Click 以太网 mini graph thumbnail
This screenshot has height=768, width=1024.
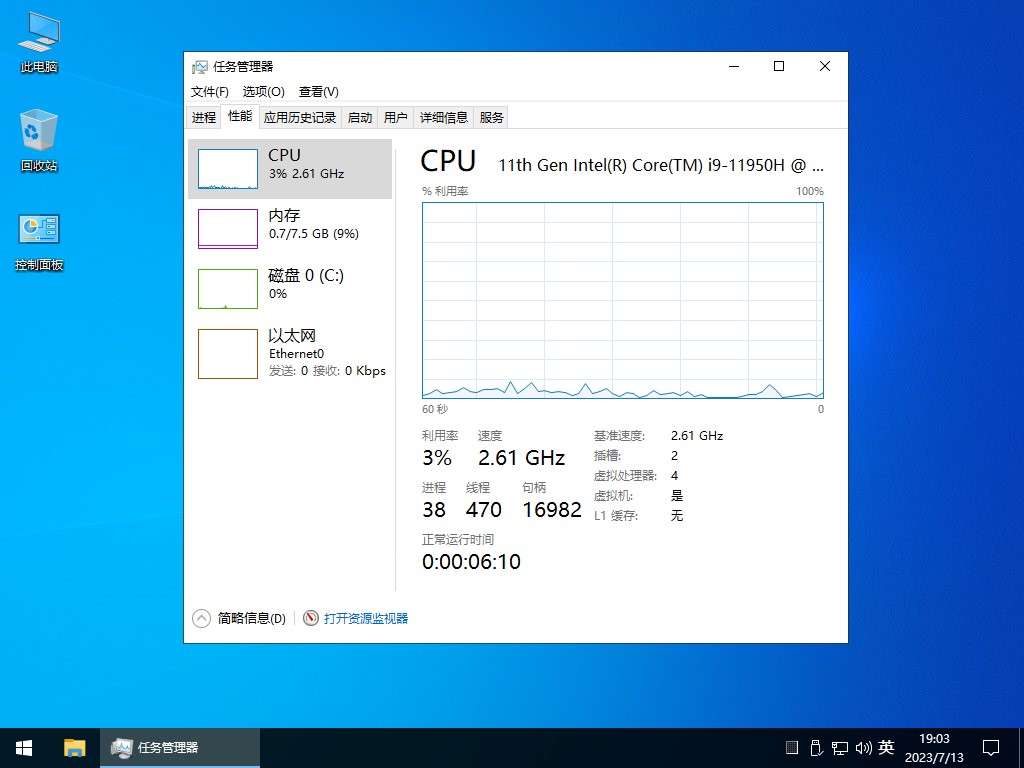(228, 354)
